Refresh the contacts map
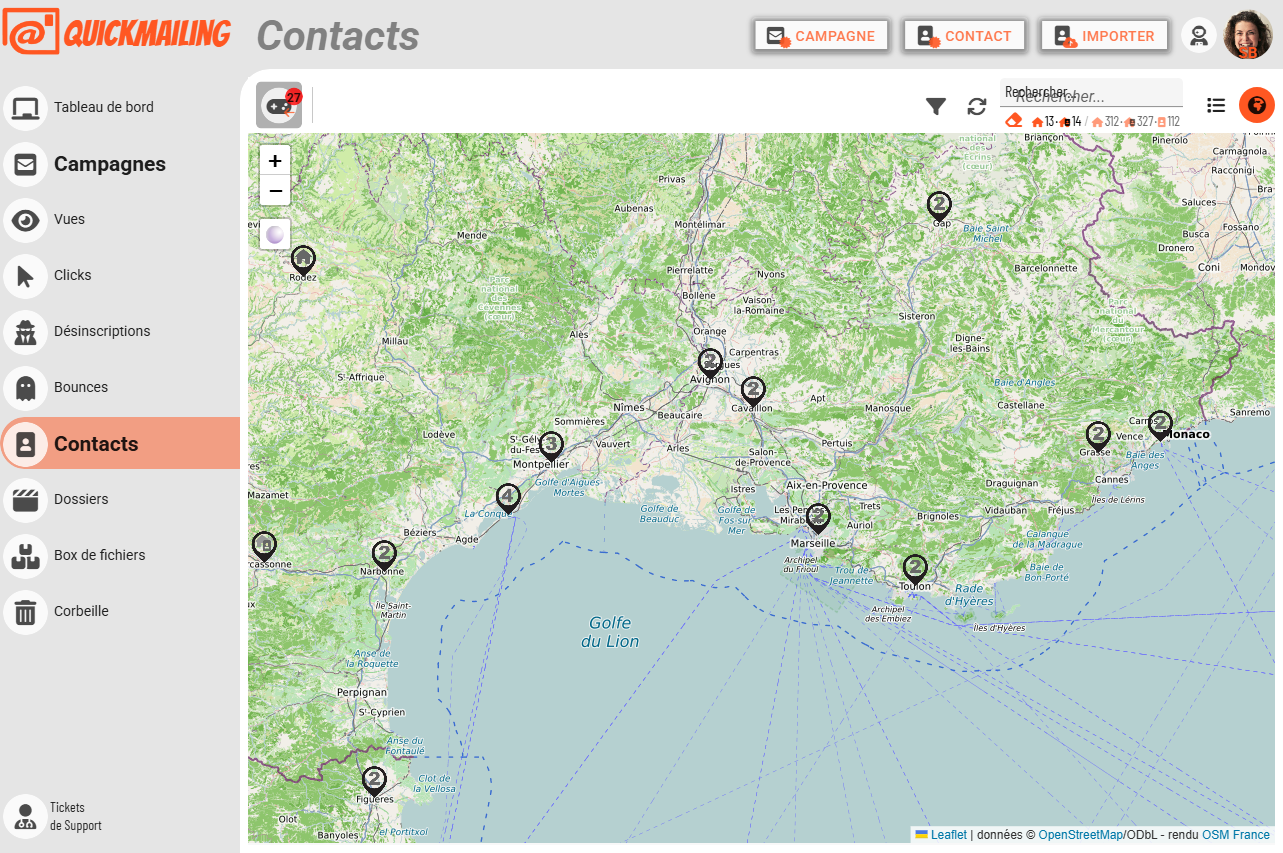Screen dimensions: 1283x853 (x=977, y=106)
